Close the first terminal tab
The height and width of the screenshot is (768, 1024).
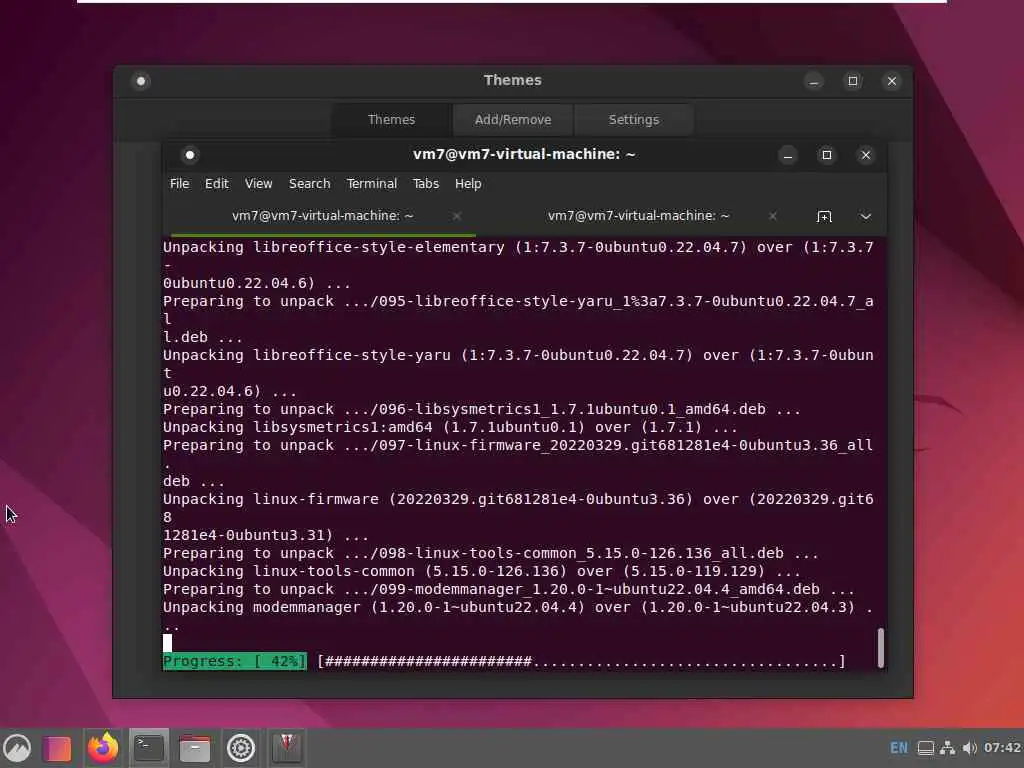click(457, 216)
